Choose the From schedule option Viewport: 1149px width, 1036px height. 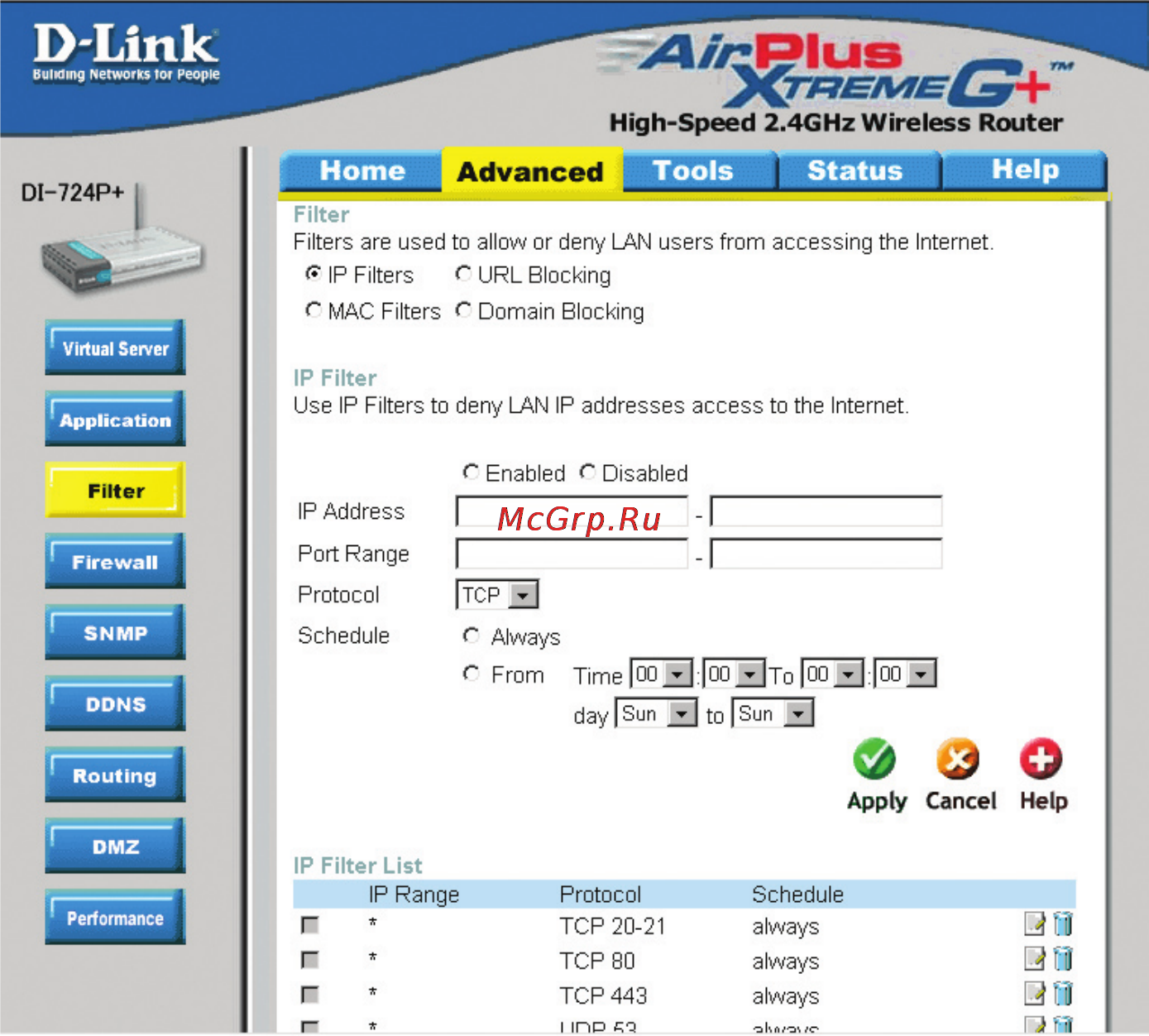click(471, 674)
